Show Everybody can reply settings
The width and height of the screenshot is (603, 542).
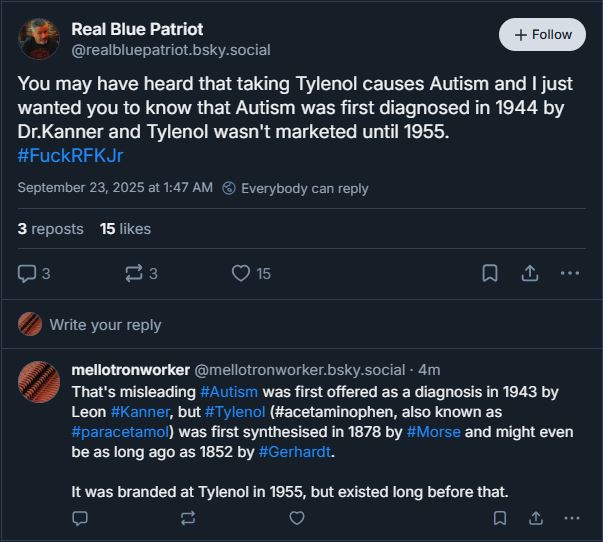coord(295,188)
